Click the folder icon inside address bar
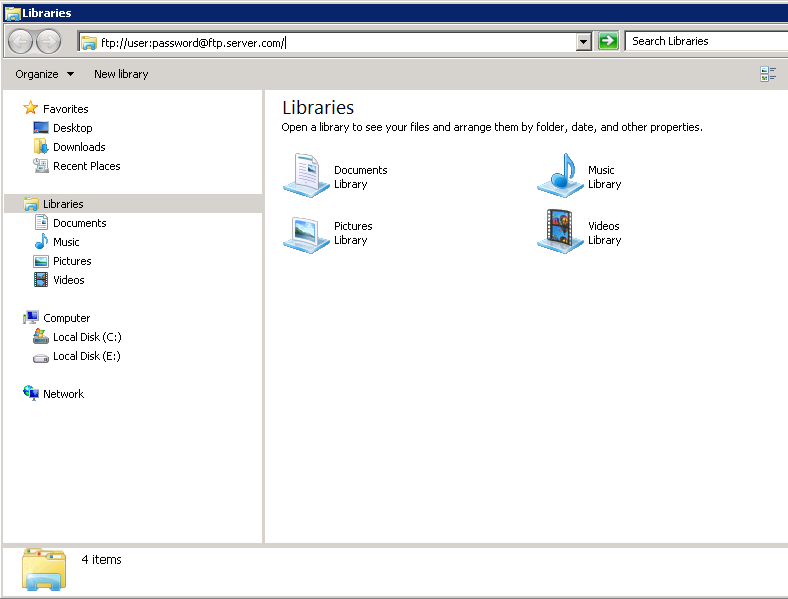The height and width of the screenshot is (599, 788). pyautogui.click(x=89, y=43)
